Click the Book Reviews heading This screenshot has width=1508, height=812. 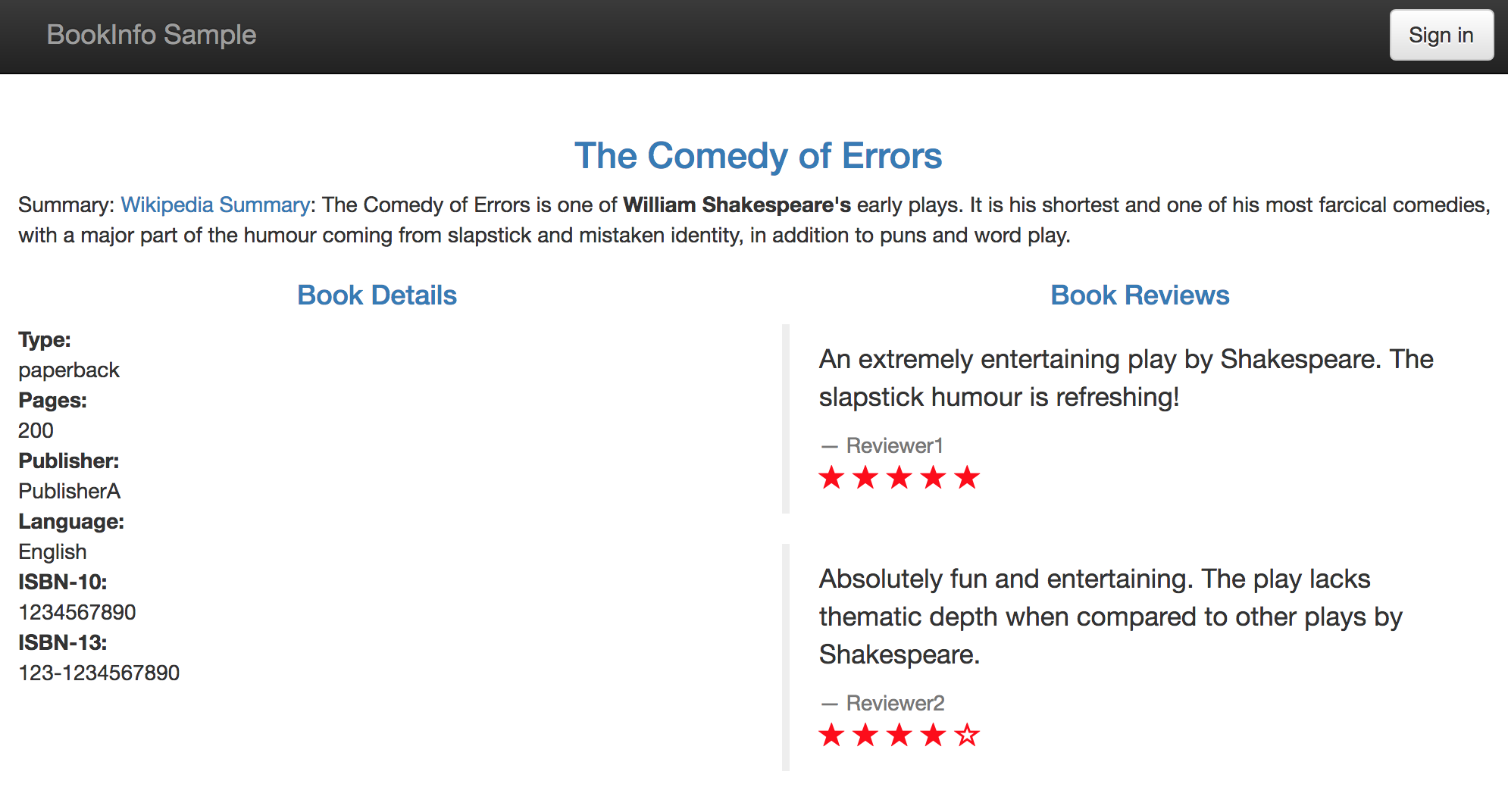click(x=1140, y=295)
